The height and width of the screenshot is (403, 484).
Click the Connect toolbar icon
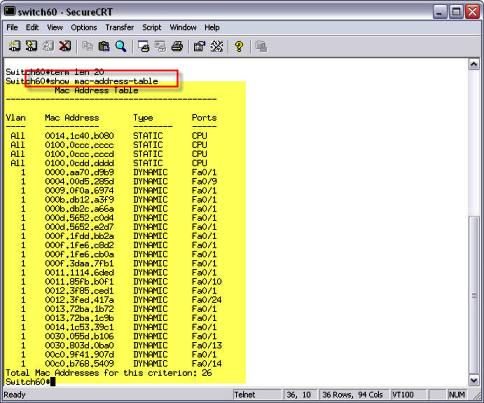point(14,46)
